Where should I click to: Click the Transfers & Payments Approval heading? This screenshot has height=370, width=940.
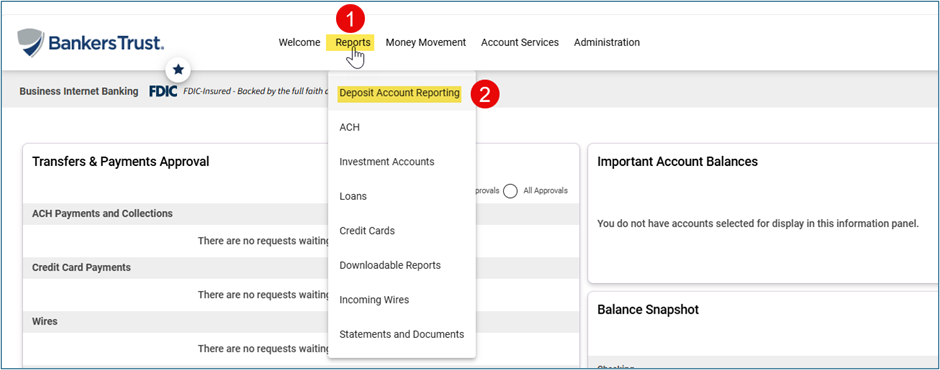pos(120,162)
